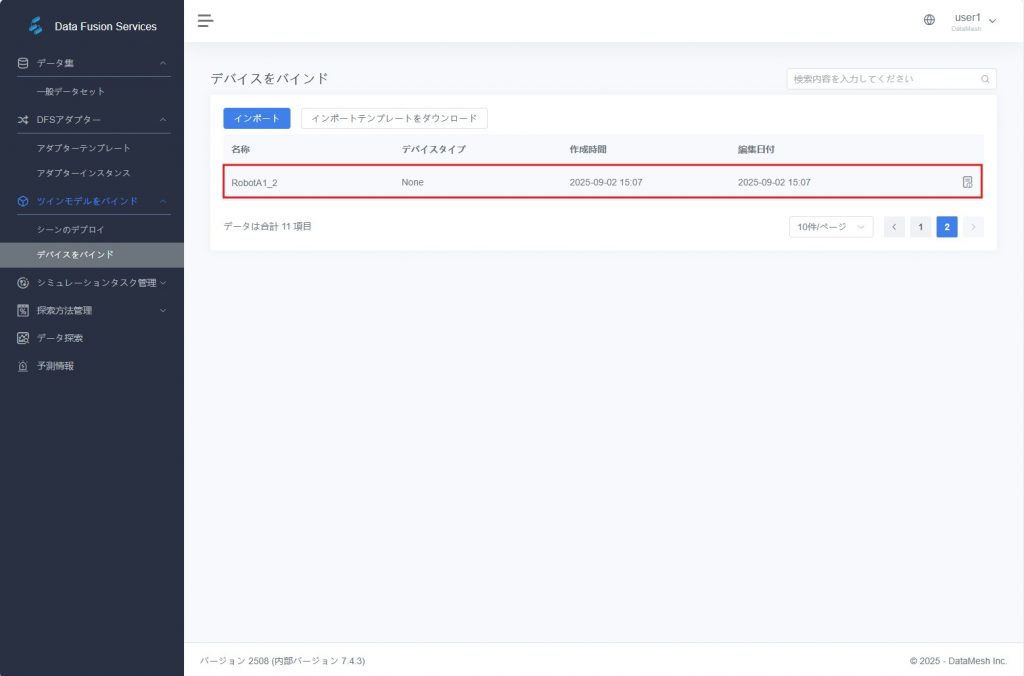Toggle the sidebar collapse hamburger icon
1024x676 pixels.
coord(206,20)
